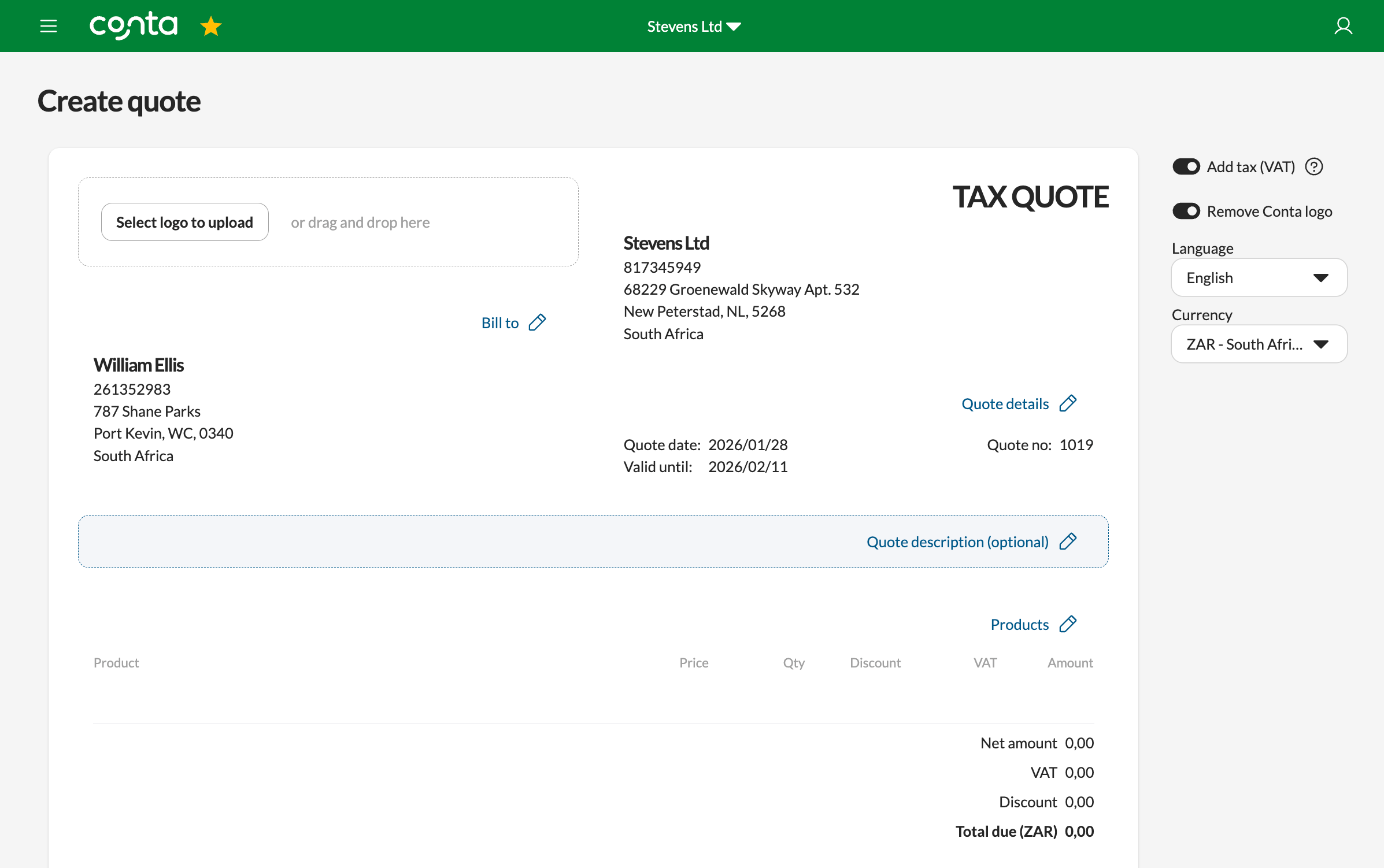The width and height of the screenshot is (1384, 868).
Task: Open the VAT help question mark
Action: coord(1314,167)
